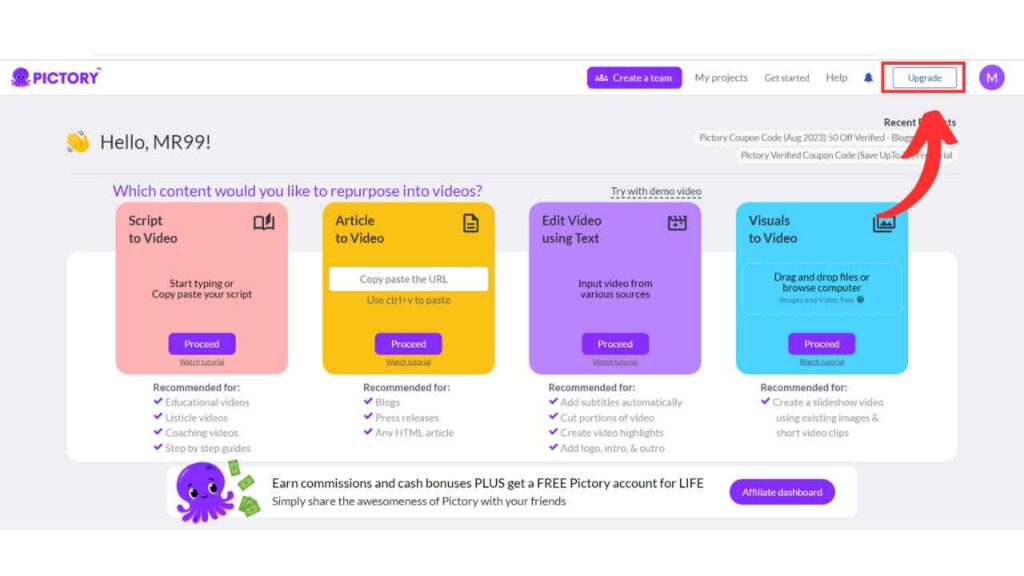
Task: Open Watch tutorial under Article to Video
Action: click(x=408, y=362)
